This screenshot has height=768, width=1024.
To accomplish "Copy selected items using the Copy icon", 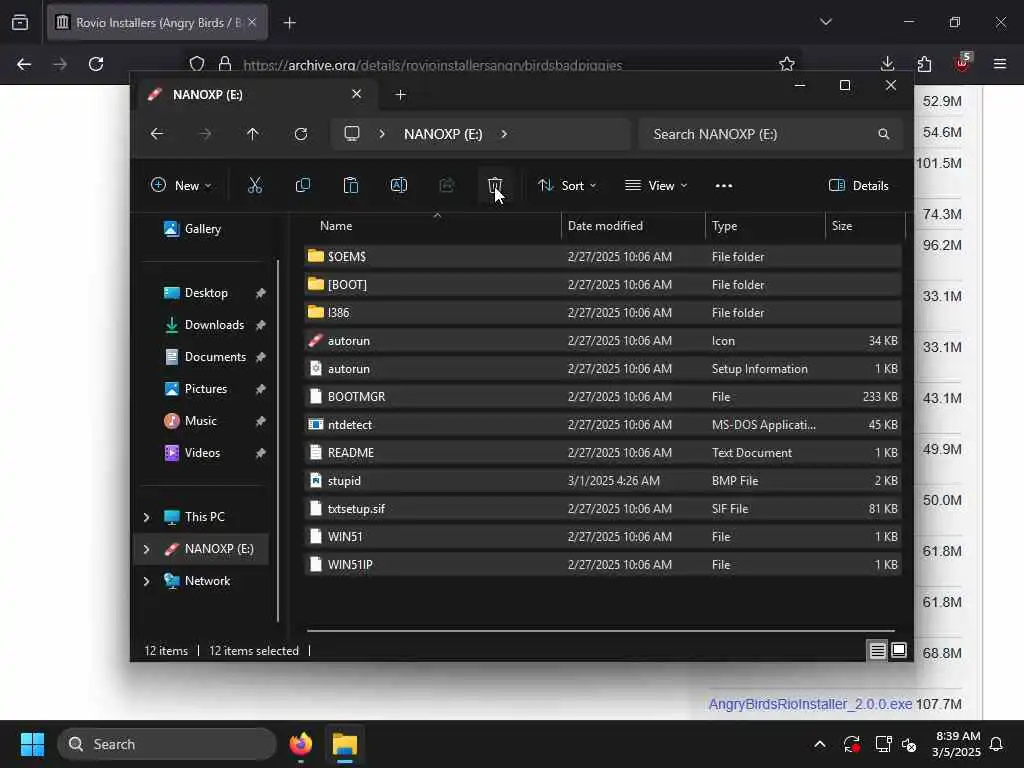I will (x=302, y=185).
